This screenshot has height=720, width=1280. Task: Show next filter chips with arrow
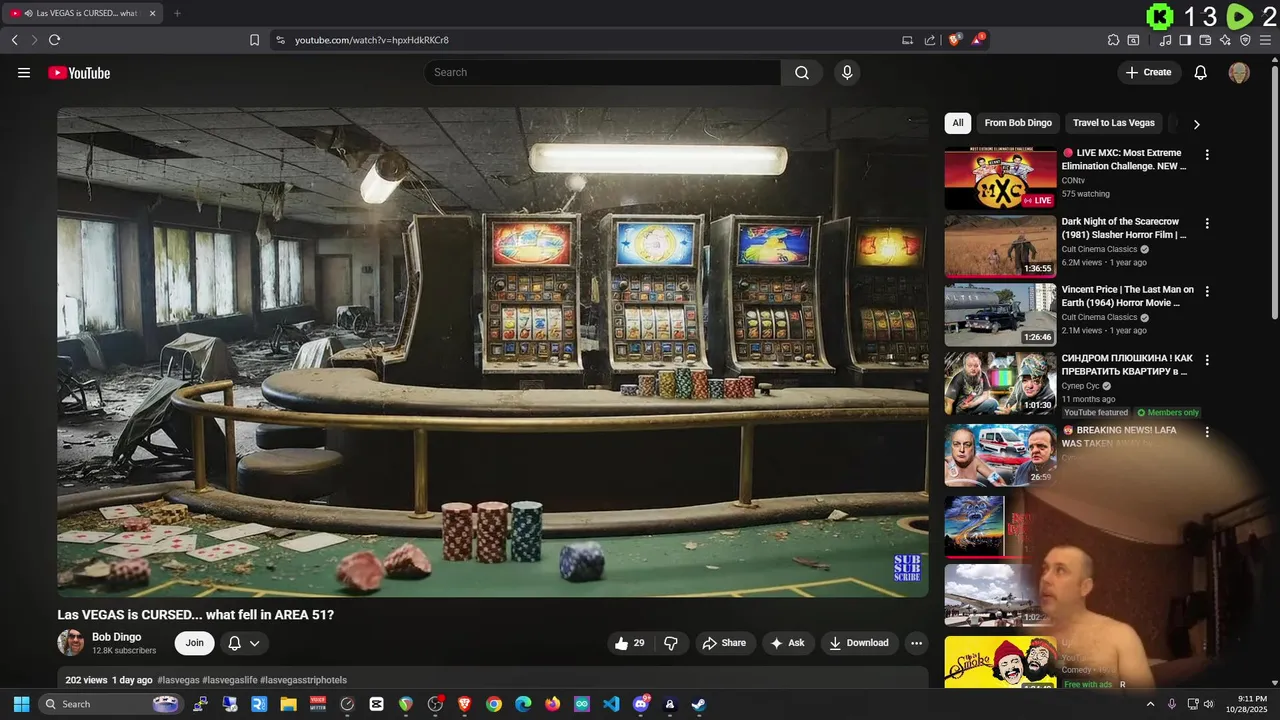point(1196,124)
